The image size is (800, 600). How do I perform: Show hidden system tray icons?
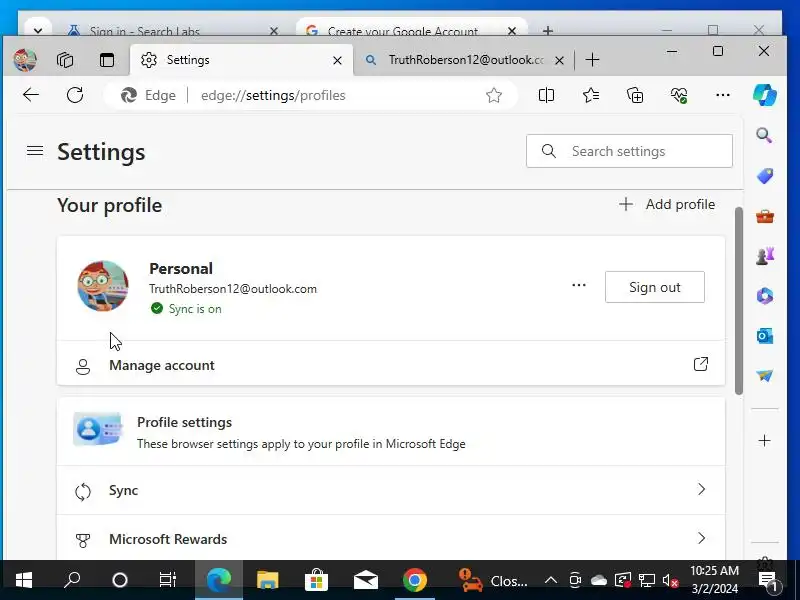pyautogui.click(x=551, y=580)
